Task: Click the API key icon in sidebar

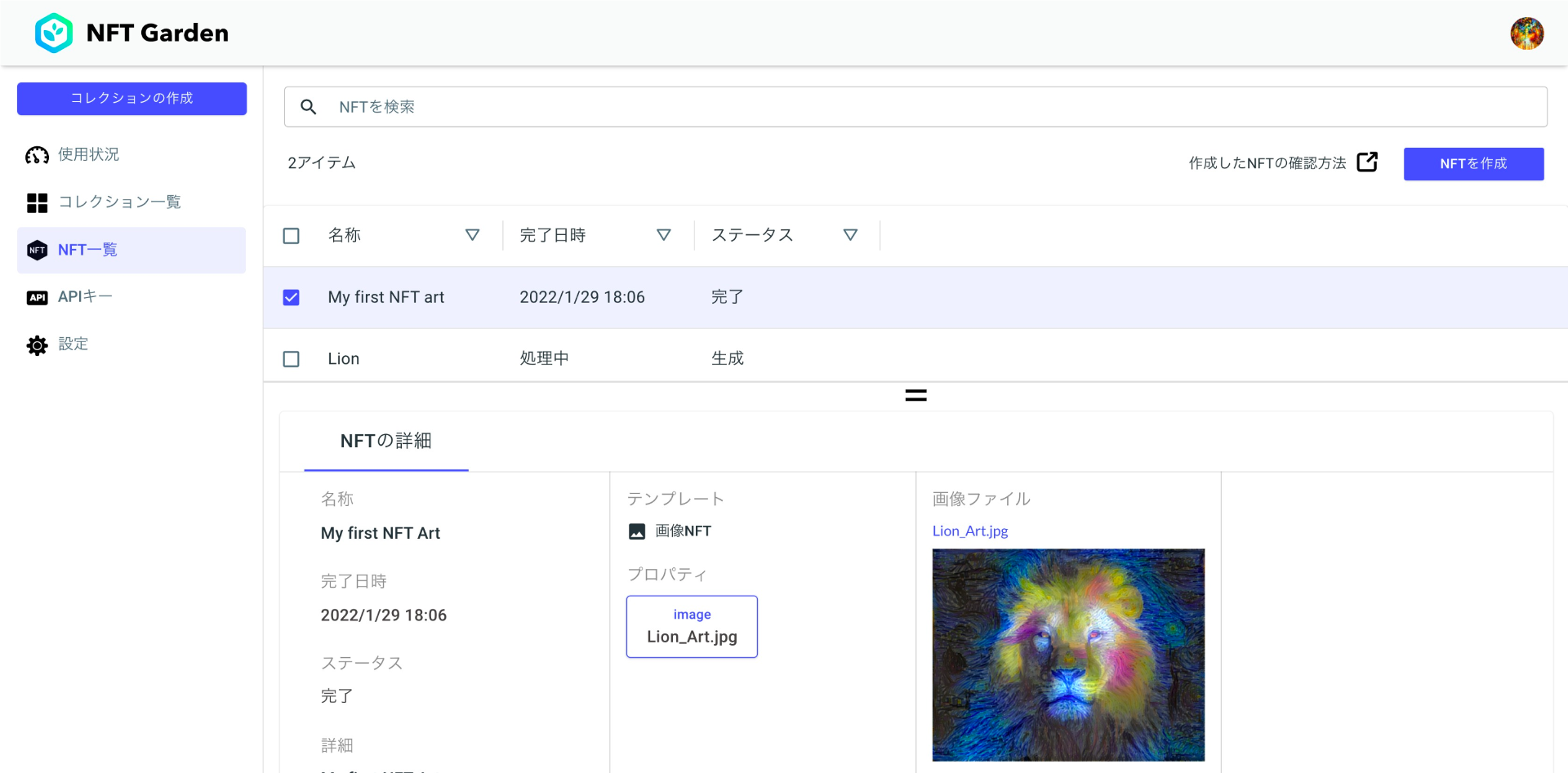Action: (x=37, y=297)
